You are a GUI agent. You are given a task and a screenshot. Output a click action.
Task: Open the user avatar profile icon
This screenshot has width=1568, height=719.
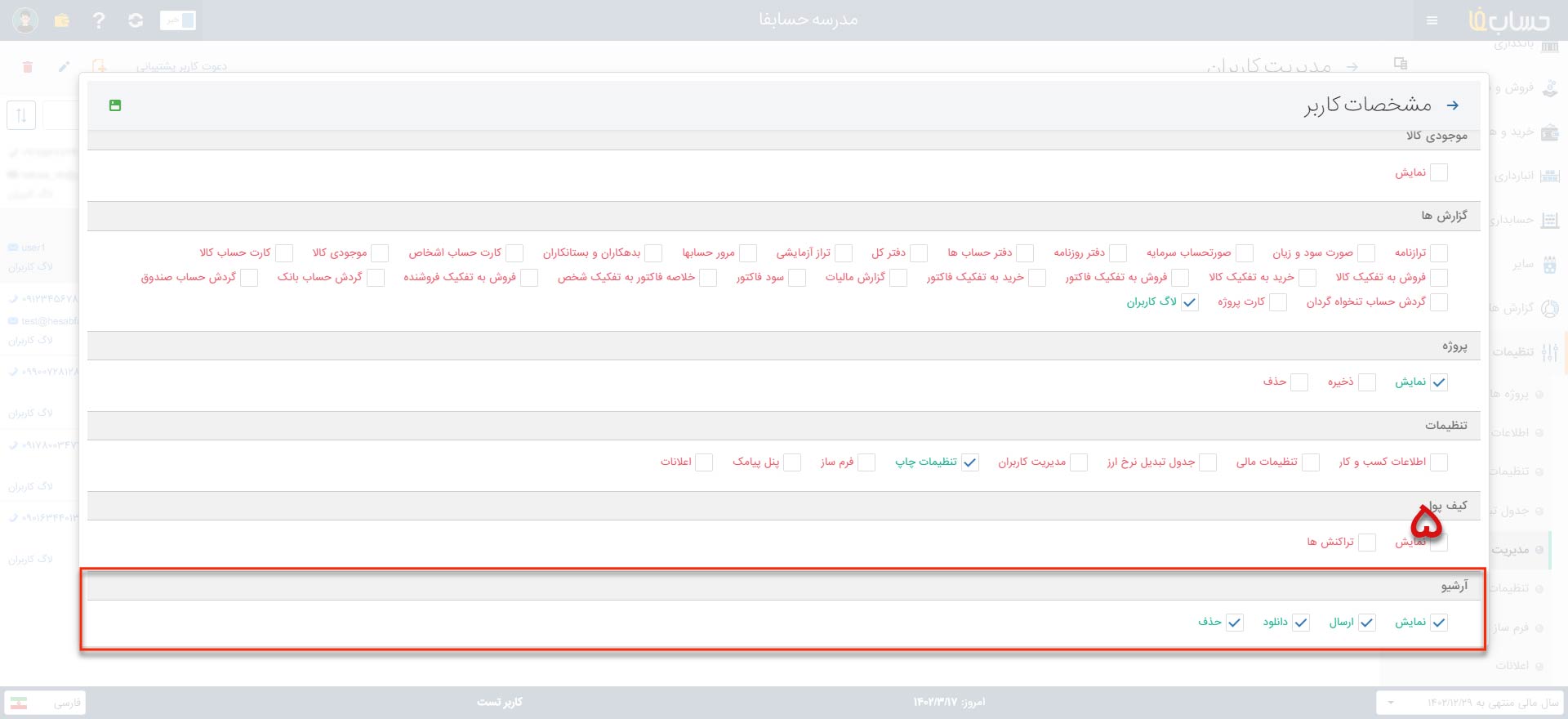tap(25, 20)
